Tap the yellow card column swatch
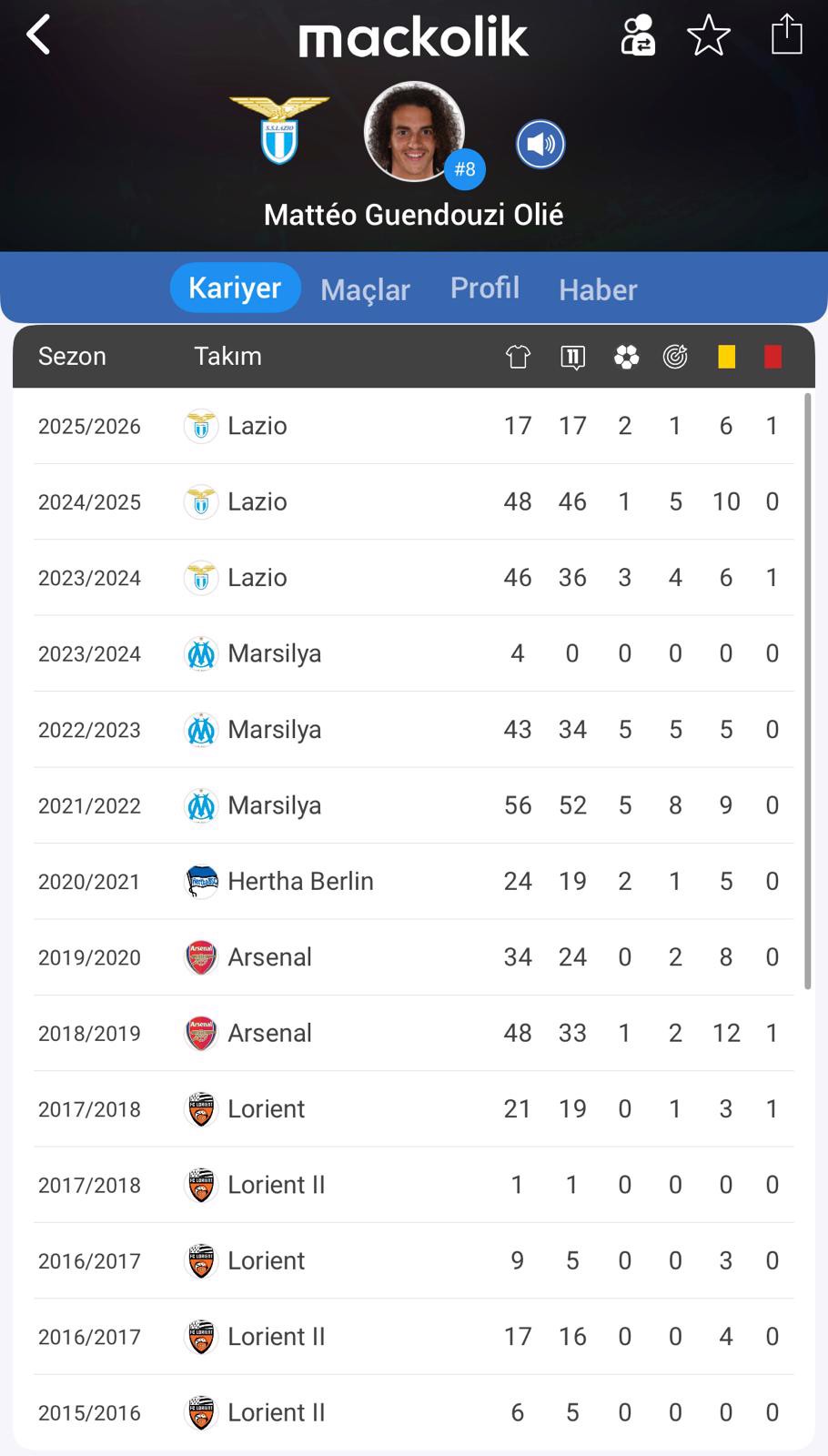This screenshot has width=828, height=1456. point(726,357)
